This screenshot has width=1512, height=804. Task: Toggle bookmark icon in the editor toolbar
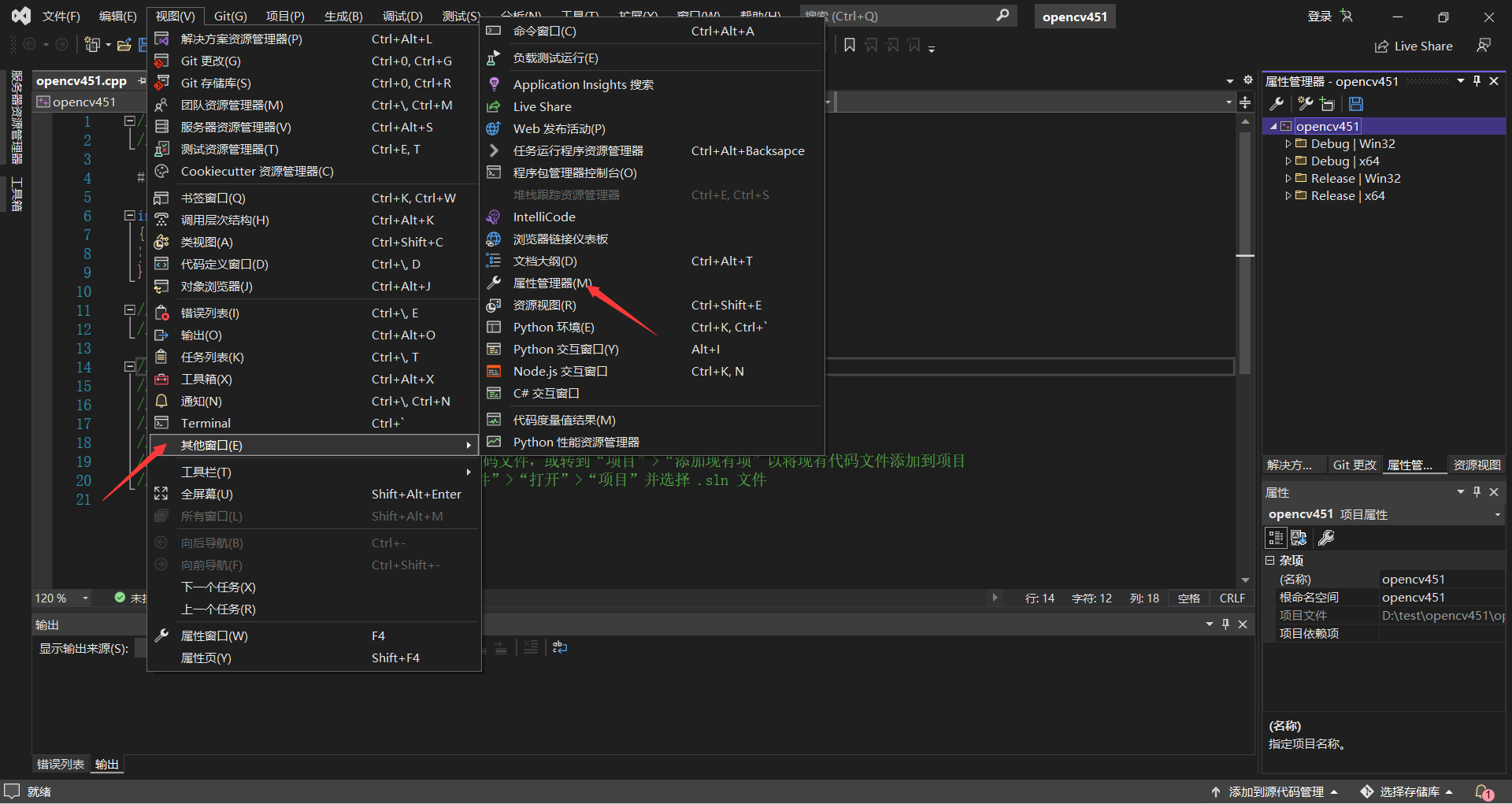pyautogui.click(x=850, y=46)
